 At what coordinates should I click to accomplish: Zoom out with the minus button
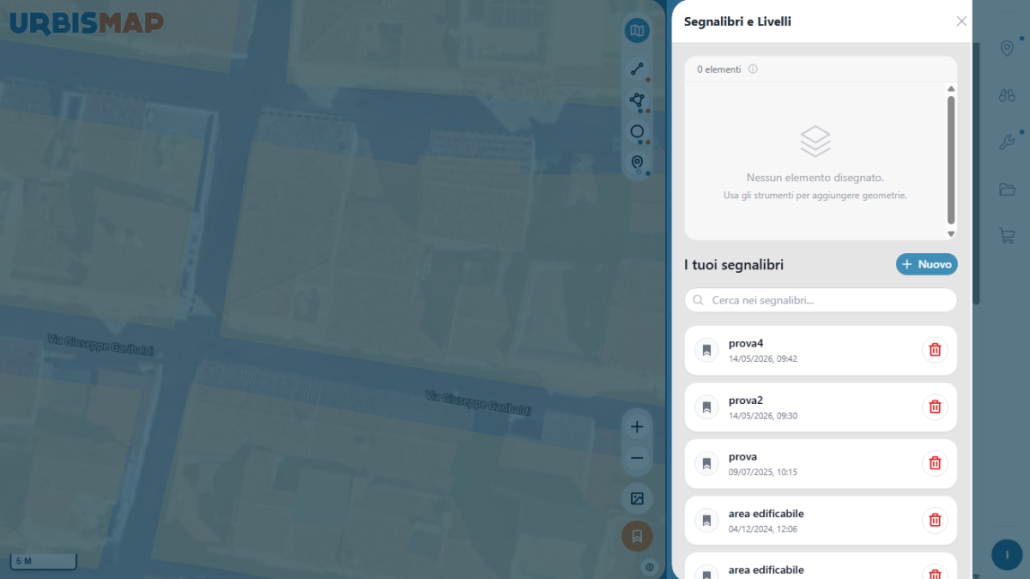tap(637, 458)
